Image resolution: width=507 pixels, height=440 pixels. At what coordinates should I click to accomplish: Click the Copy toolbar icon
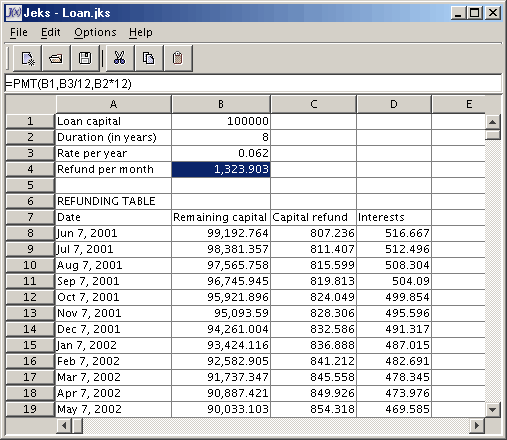click(149, 58)
